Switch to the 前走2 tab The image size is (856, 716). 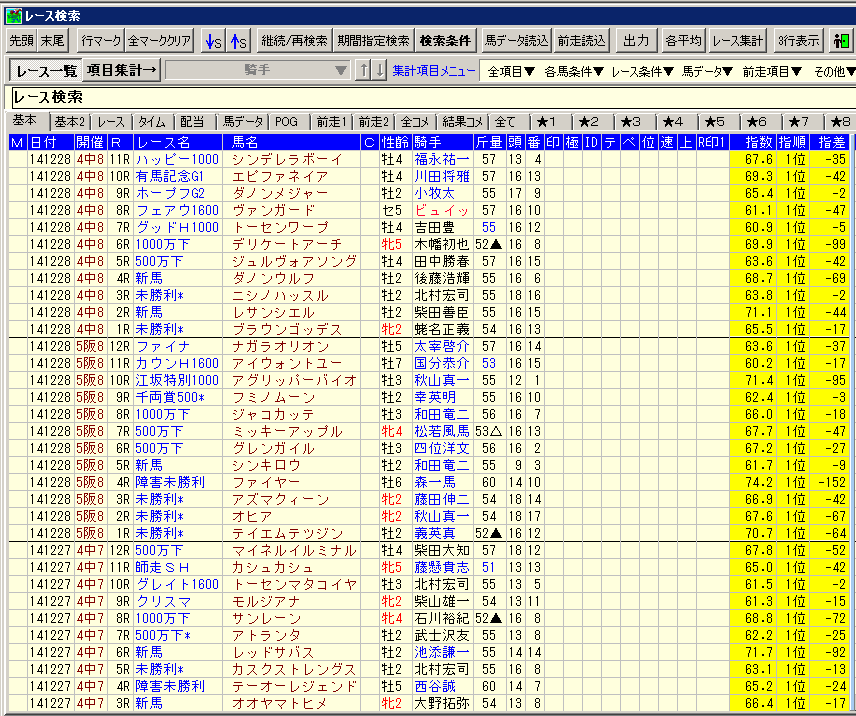click(373, 122)
